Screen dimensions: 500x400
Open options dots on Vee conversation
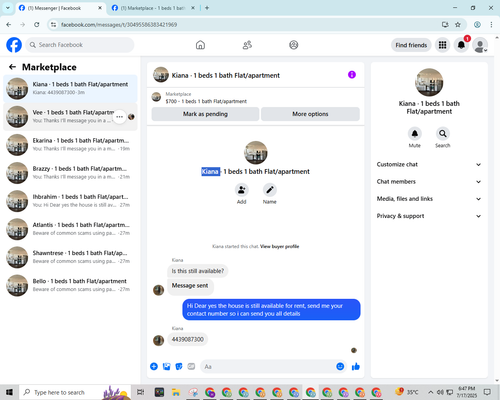(120, 117)
